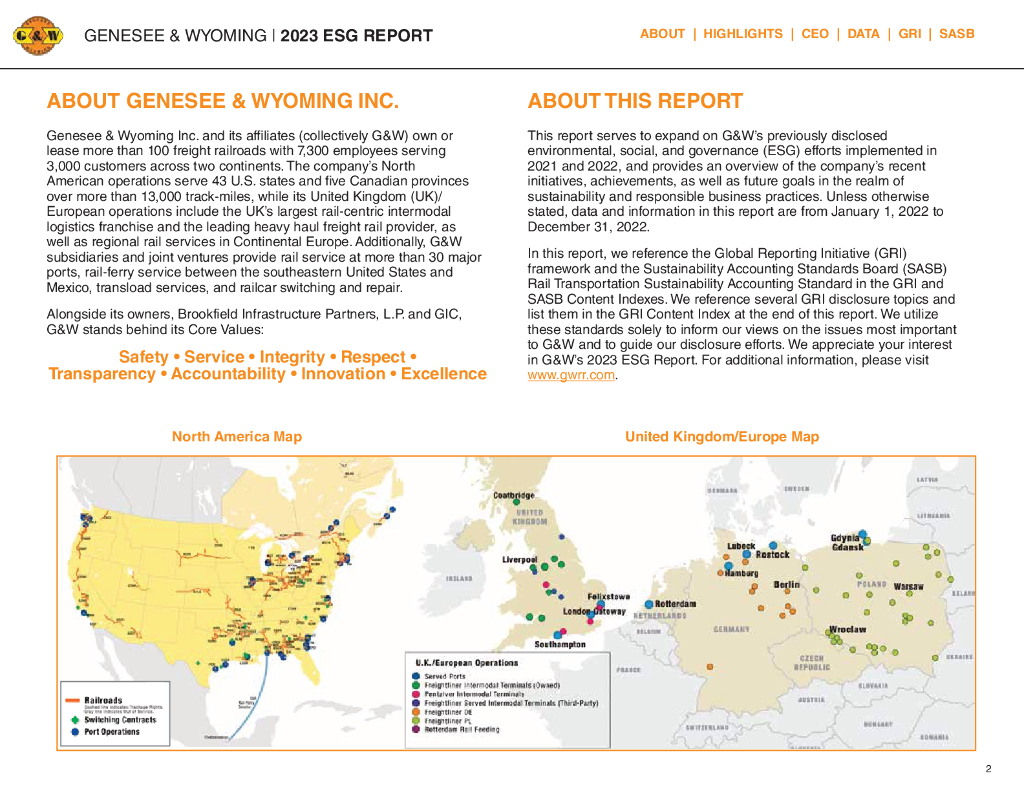Navigate to the GRI index
Image resolution: width=1024 pixels, height=791 pixels.
click(910, 34)
